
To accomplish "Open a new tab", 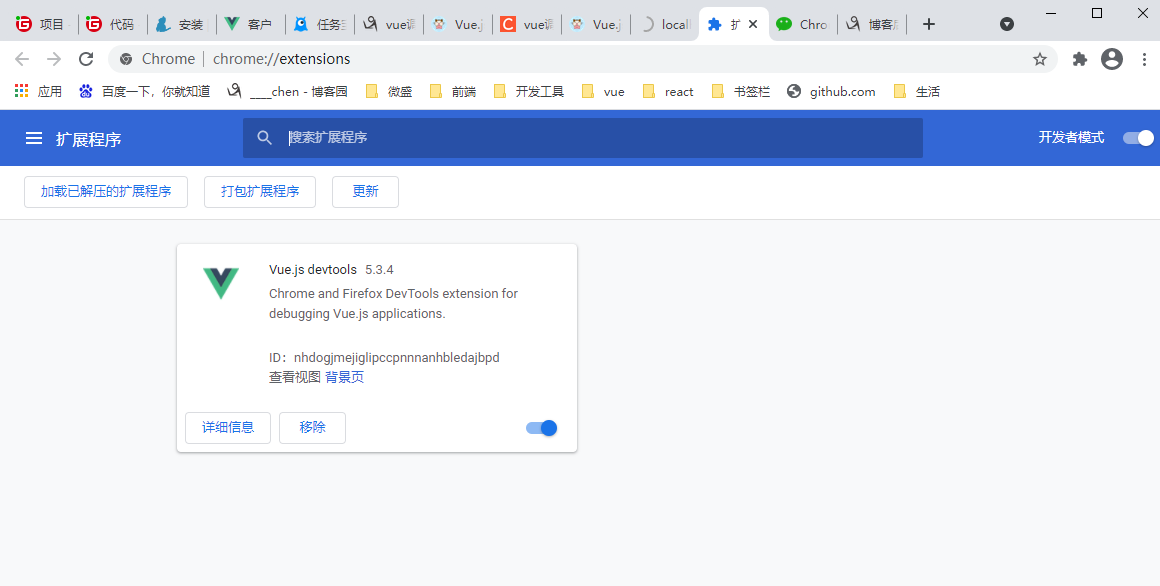I will (929, 24).
